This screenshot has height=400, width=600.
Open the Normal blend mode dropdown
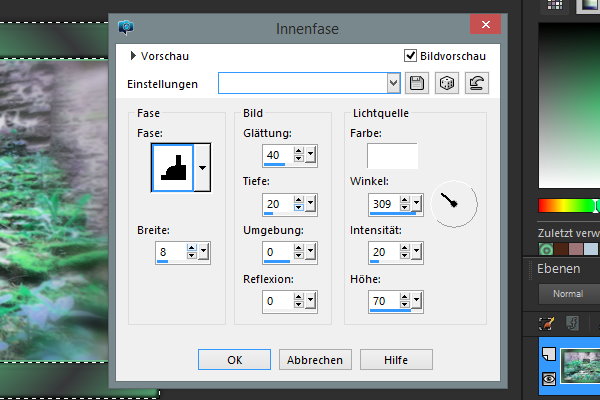click(x=567, y=295)
